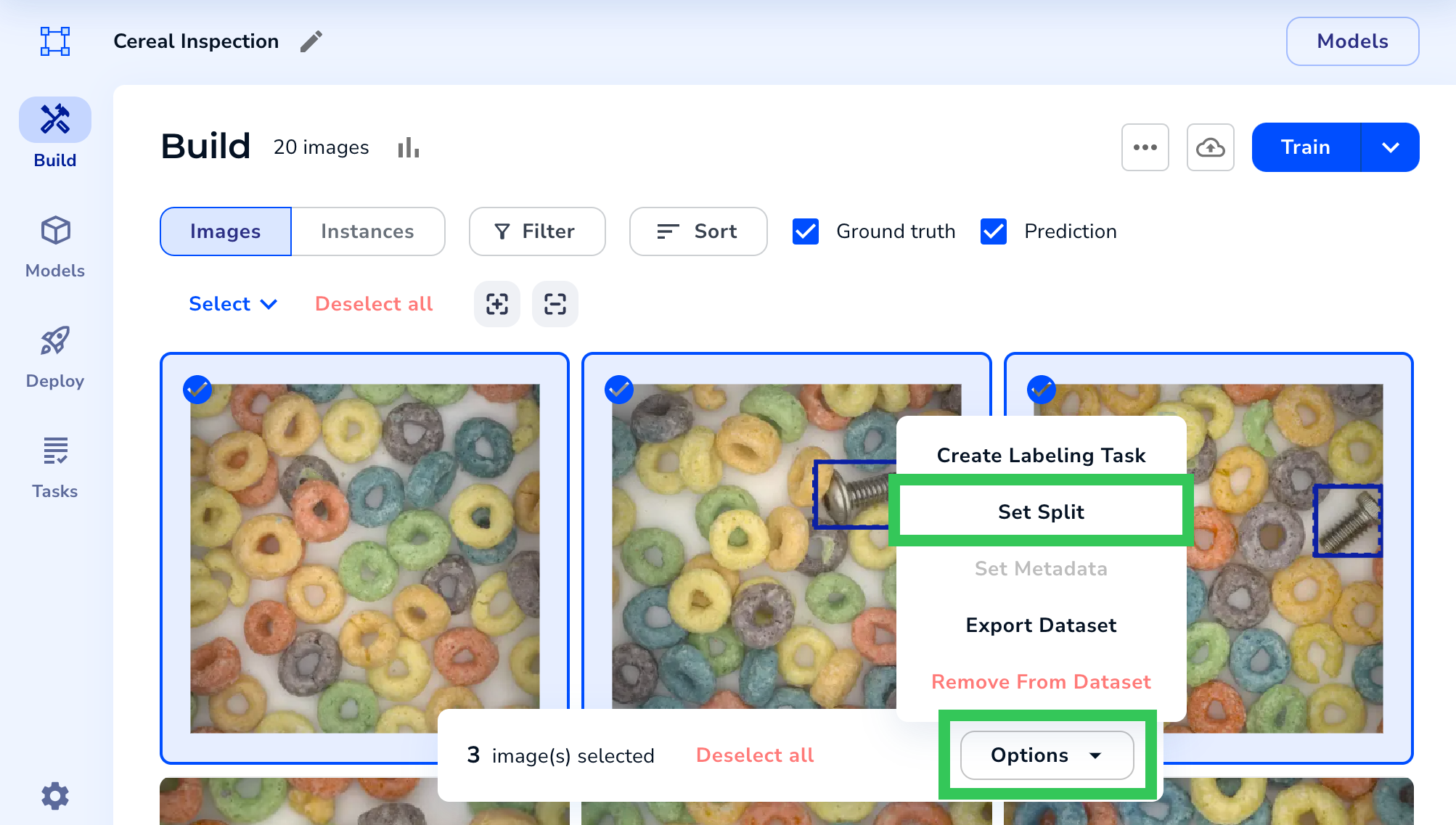Click the pencil icon to rename project
Viewport: 1456px width, 825px height.
311,41
